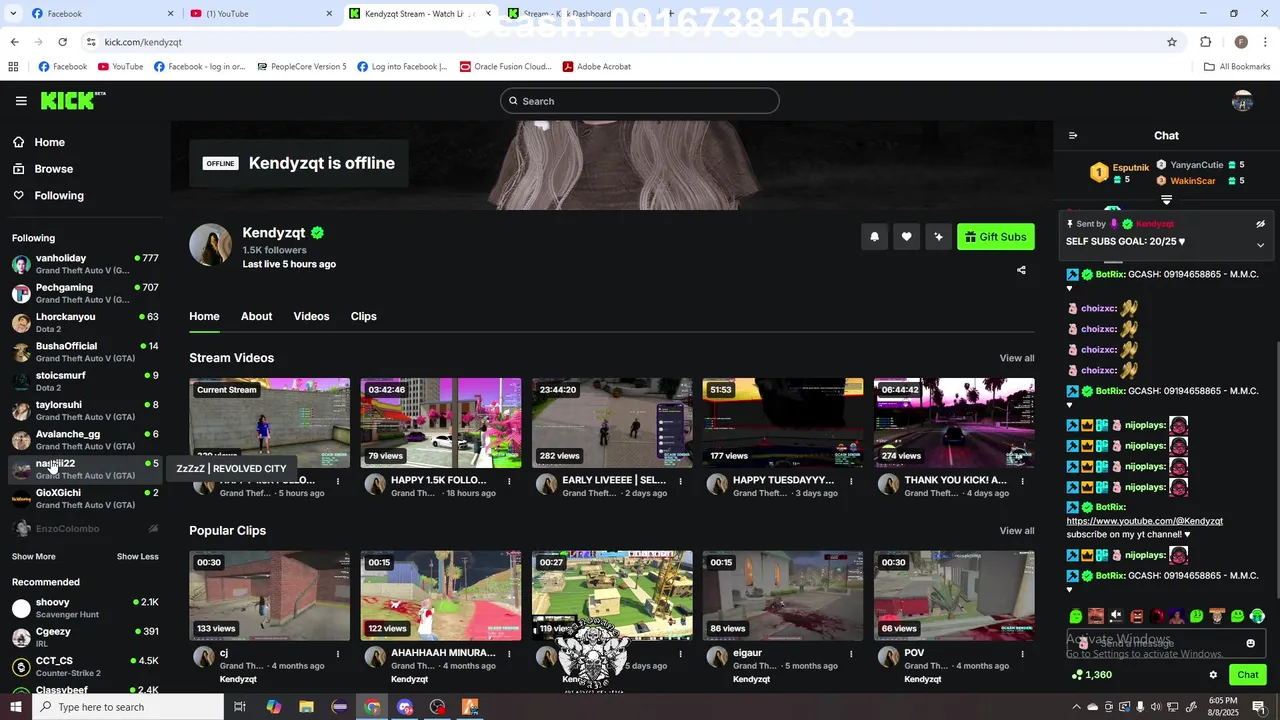Open chat settings gear icon
The height and width of the screenshot is (720, 1280).
pyautogui.click(x=1213, y=675)
